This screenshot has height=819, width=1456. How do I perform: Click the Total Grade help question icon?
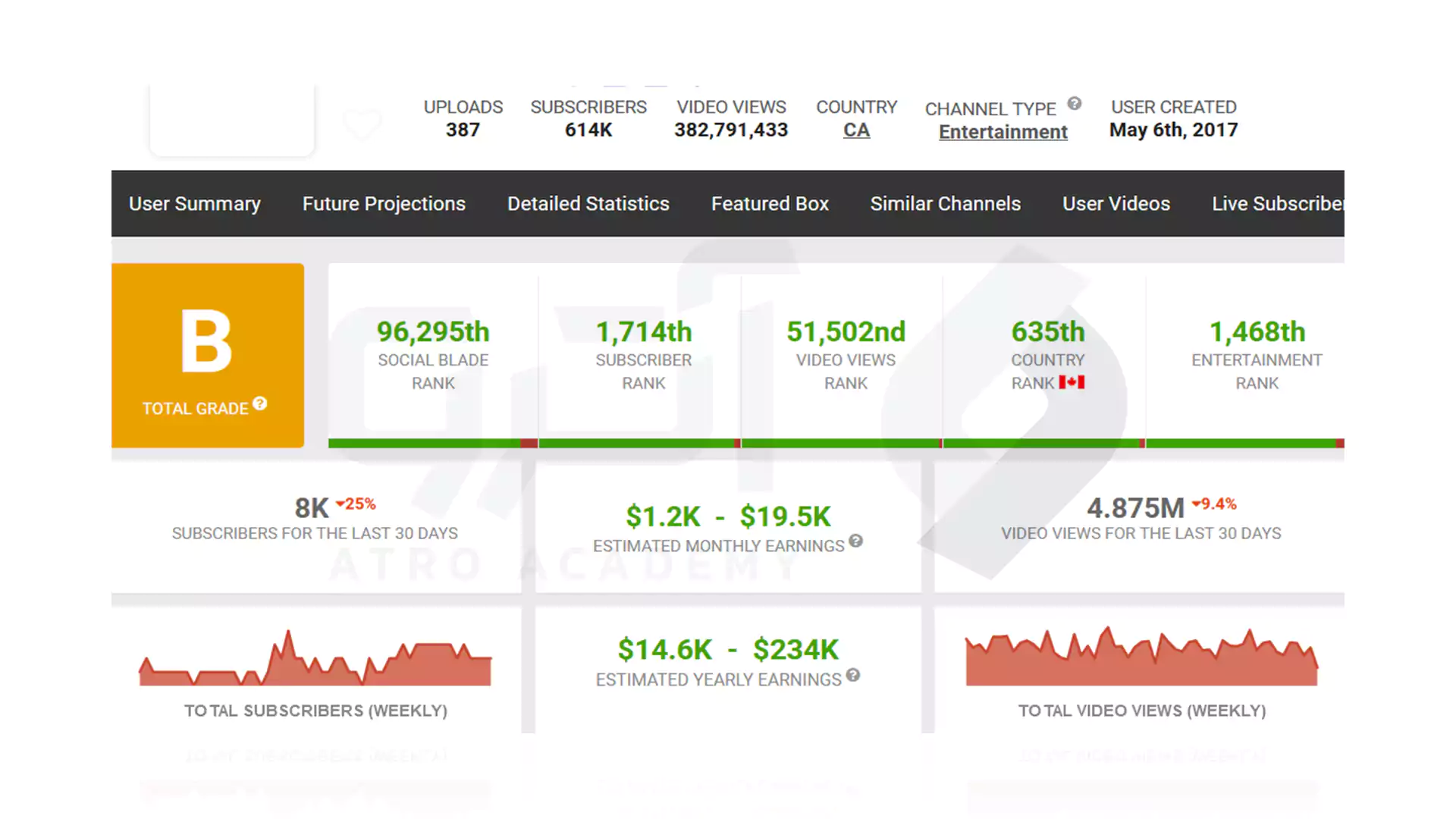click(260, 403)
